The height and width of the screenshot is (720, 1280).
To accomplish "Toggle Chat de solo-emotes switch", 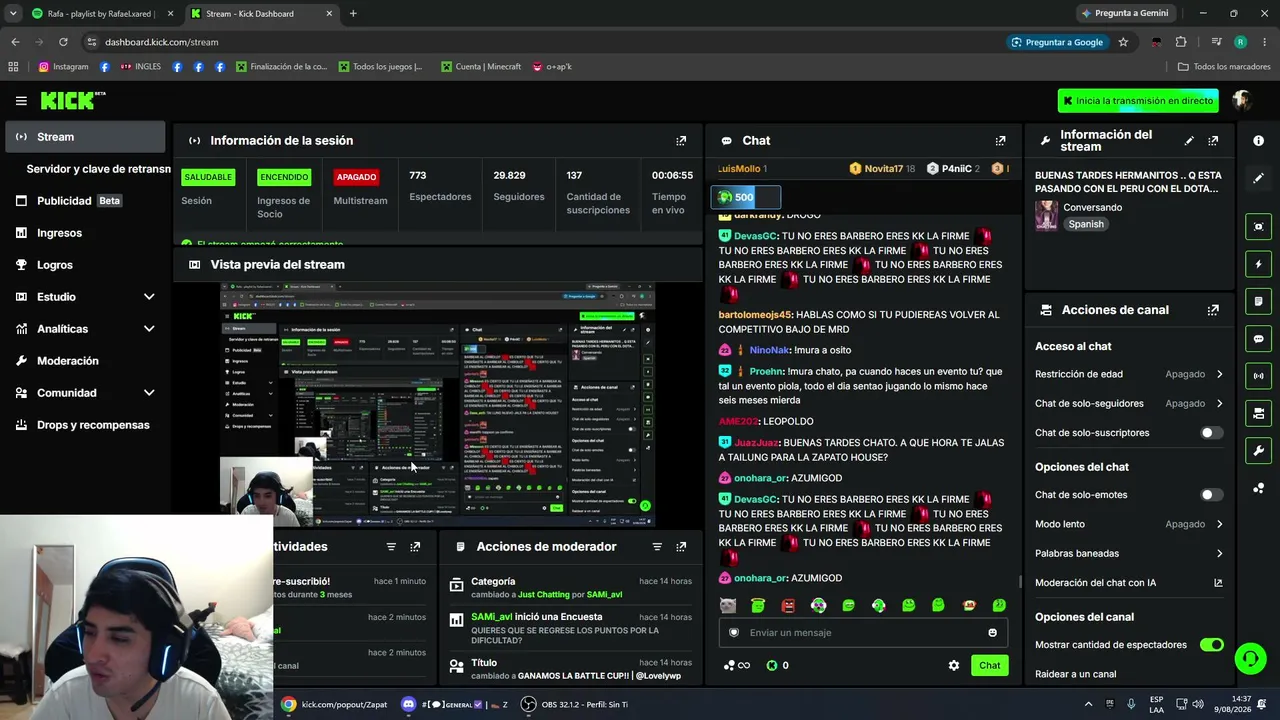I will tap(1210, 495).
